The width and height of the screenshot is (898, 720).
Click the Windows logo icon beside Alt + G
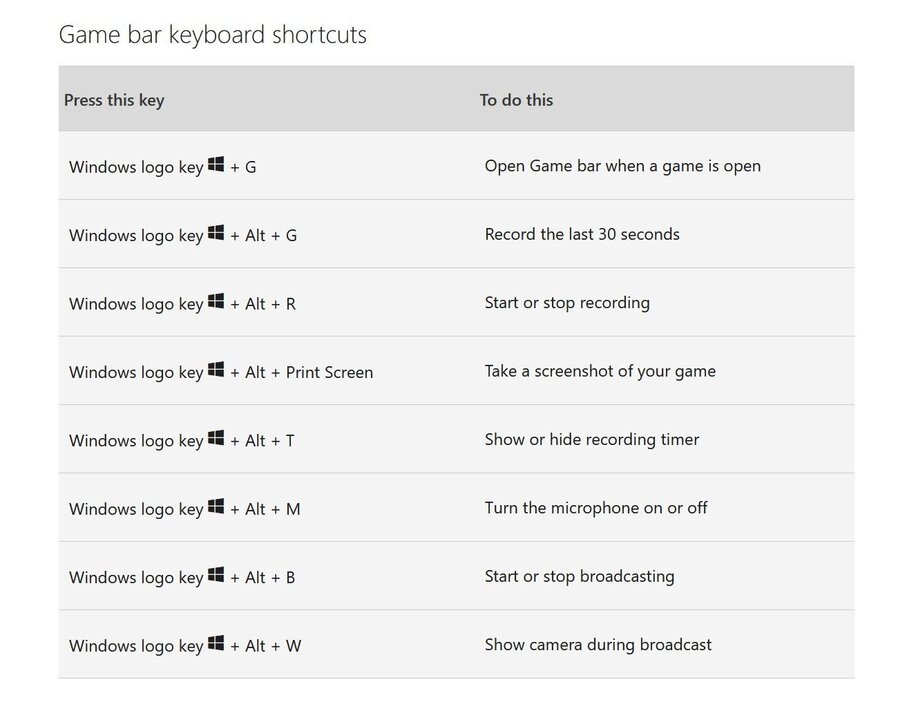click(216, 233)
